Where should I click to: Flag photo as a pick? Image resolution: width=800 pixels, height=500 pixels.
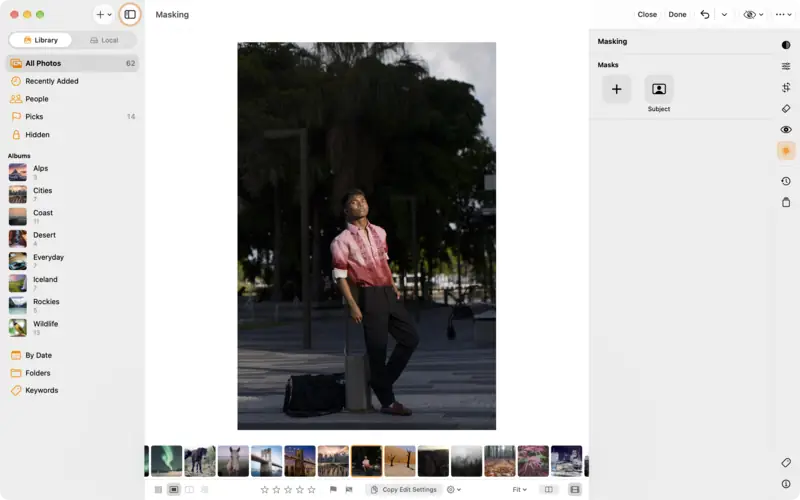333,489
